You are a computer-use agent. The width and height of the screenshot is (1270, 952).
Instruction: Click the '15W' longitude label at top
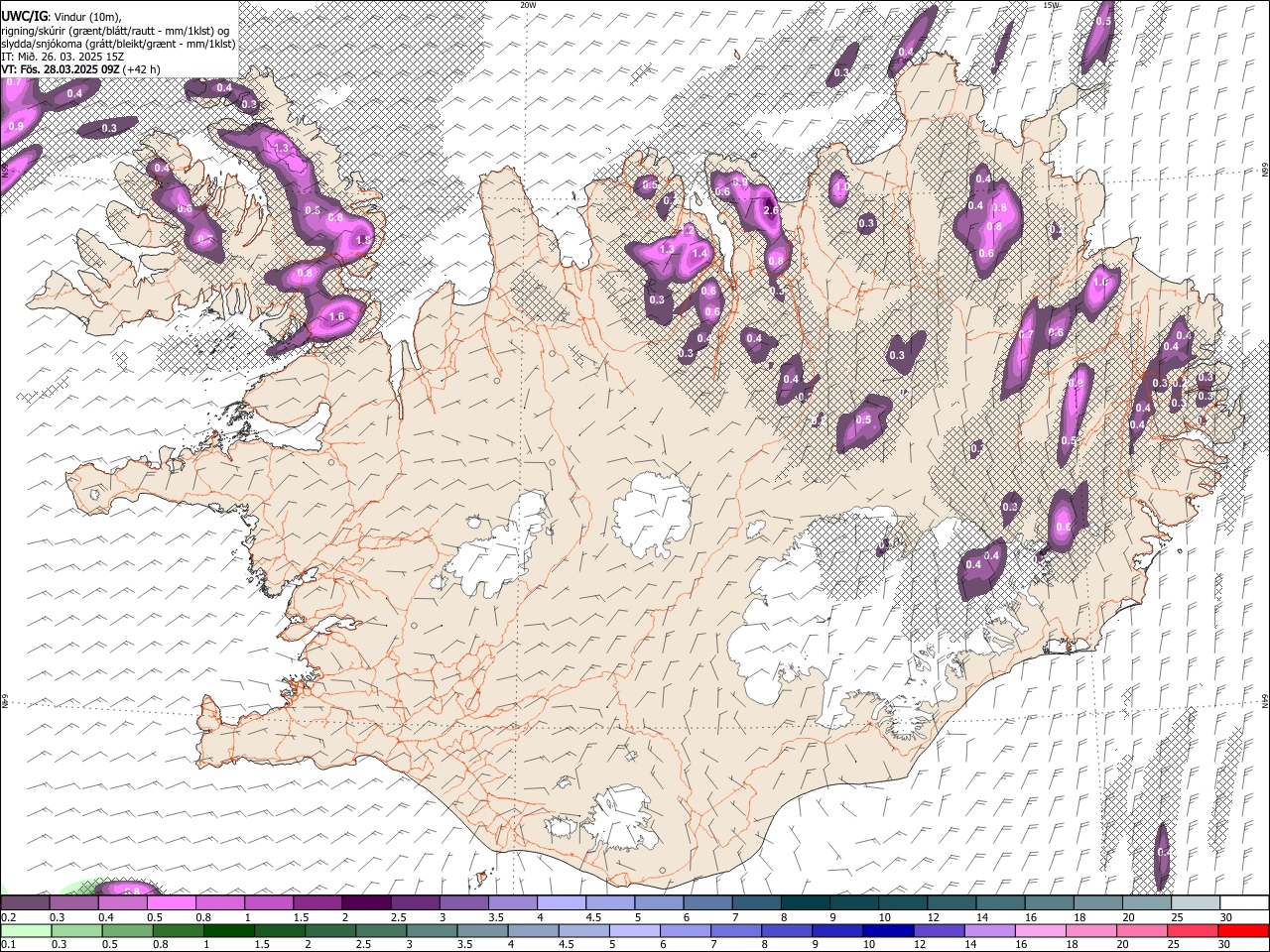tap(1051, 5)
